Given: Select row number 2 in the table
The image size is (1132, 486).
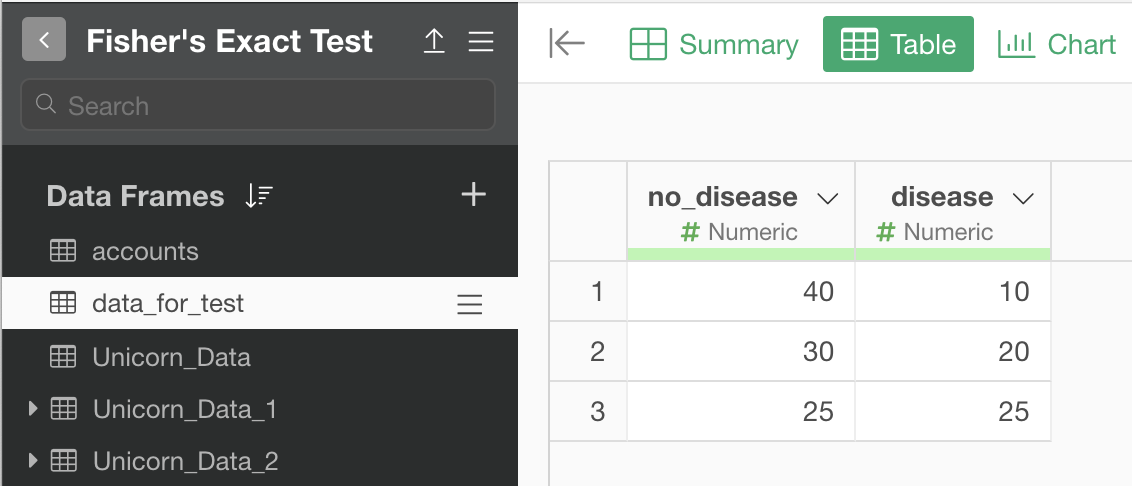Looking at the screenshot, I should 596,352.
